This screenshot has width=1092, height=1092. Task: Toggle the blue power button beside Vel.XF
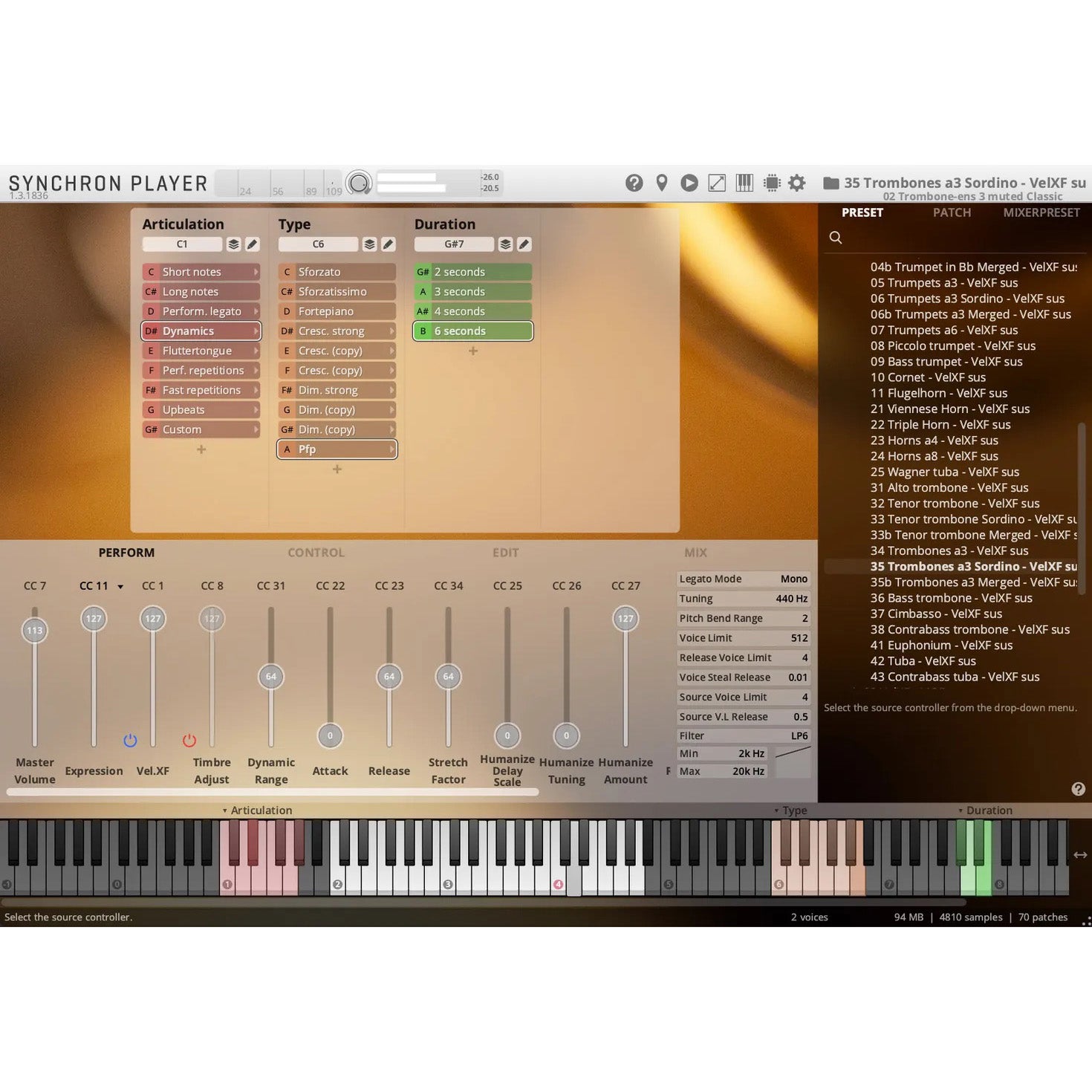130,740
